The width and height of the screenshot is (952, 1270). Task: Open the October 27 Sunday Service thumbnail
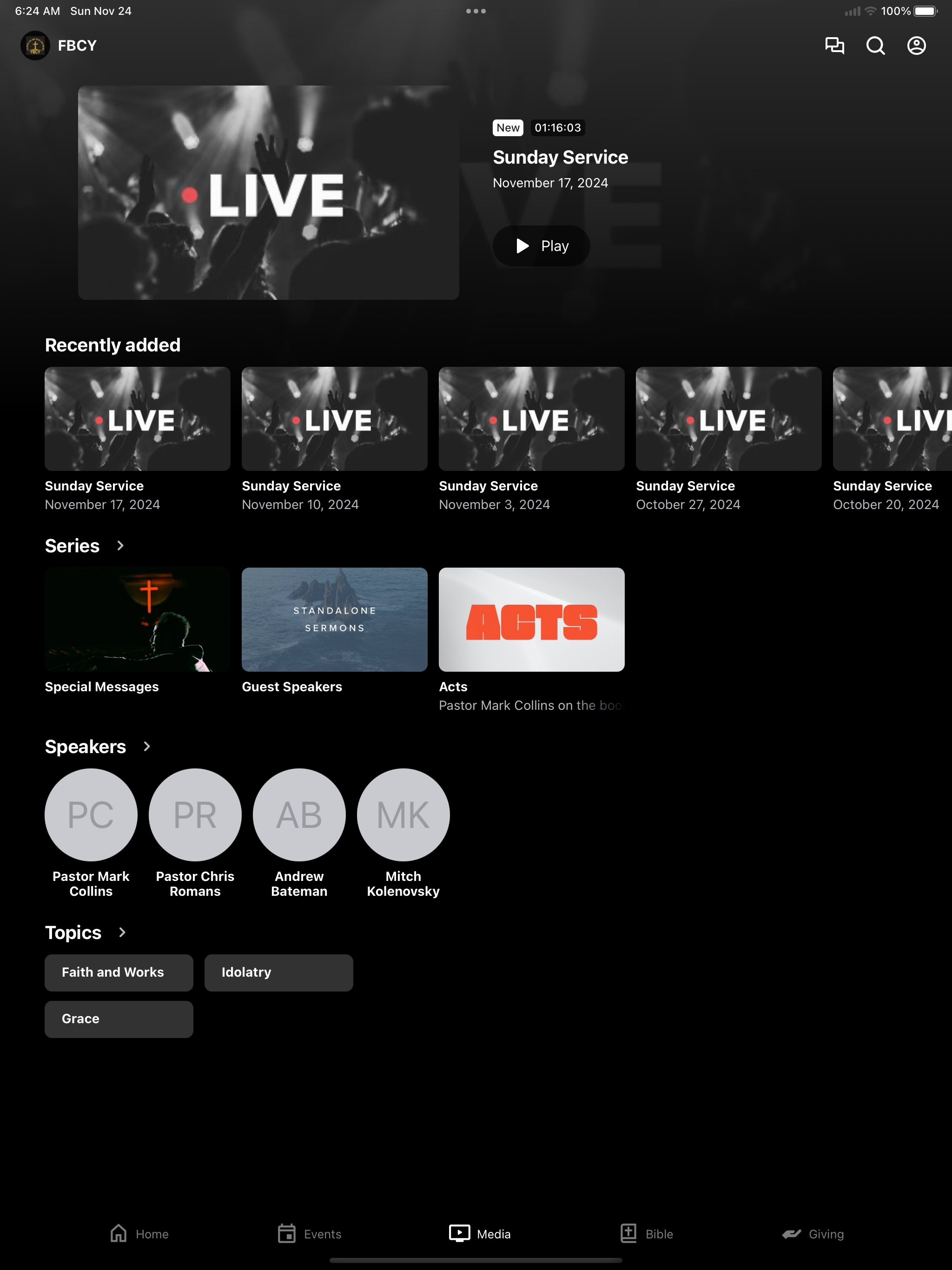[728, 418]
